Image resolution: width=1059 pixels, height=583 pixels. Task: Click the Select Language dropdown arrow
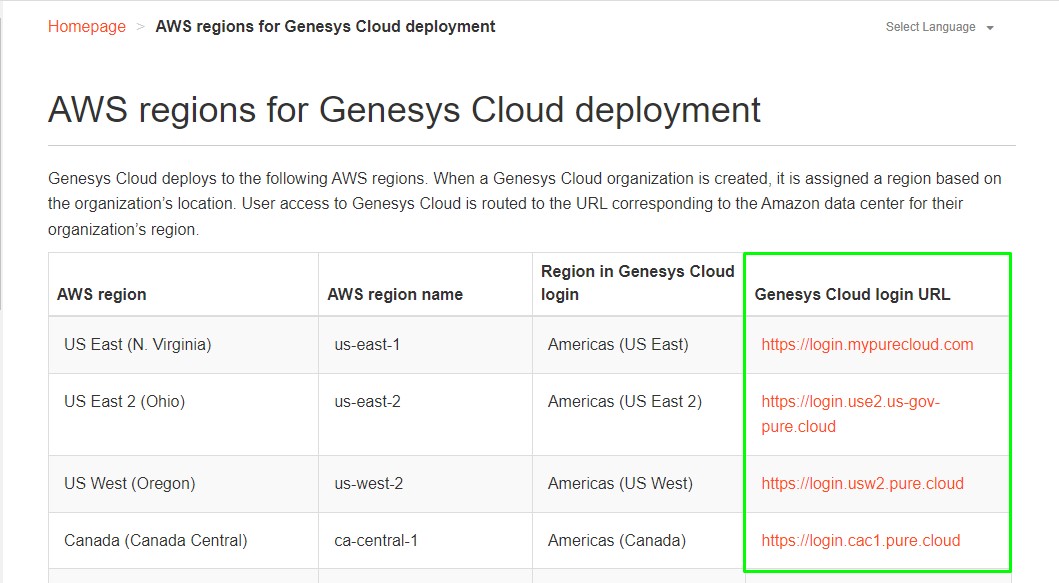[x=990, y=28]
